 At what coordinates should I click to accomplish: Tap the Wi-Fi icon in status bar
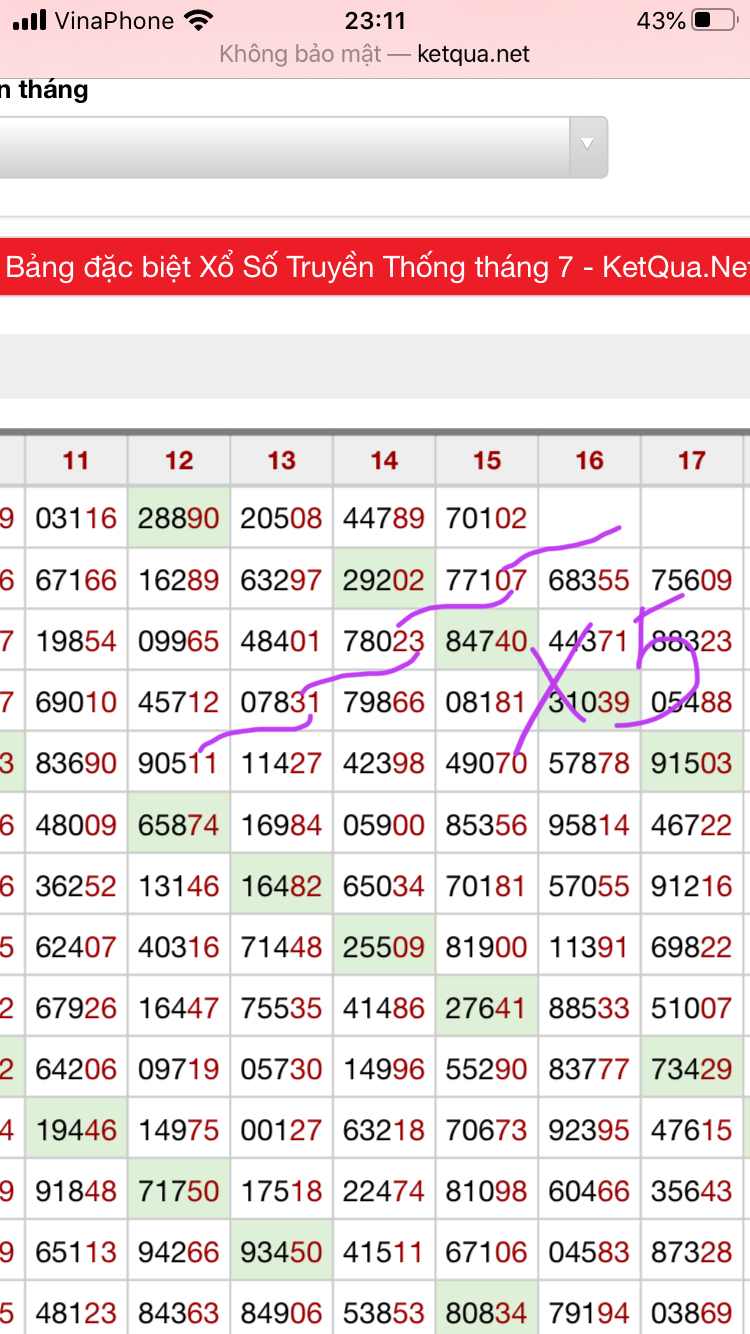[199, 20]
